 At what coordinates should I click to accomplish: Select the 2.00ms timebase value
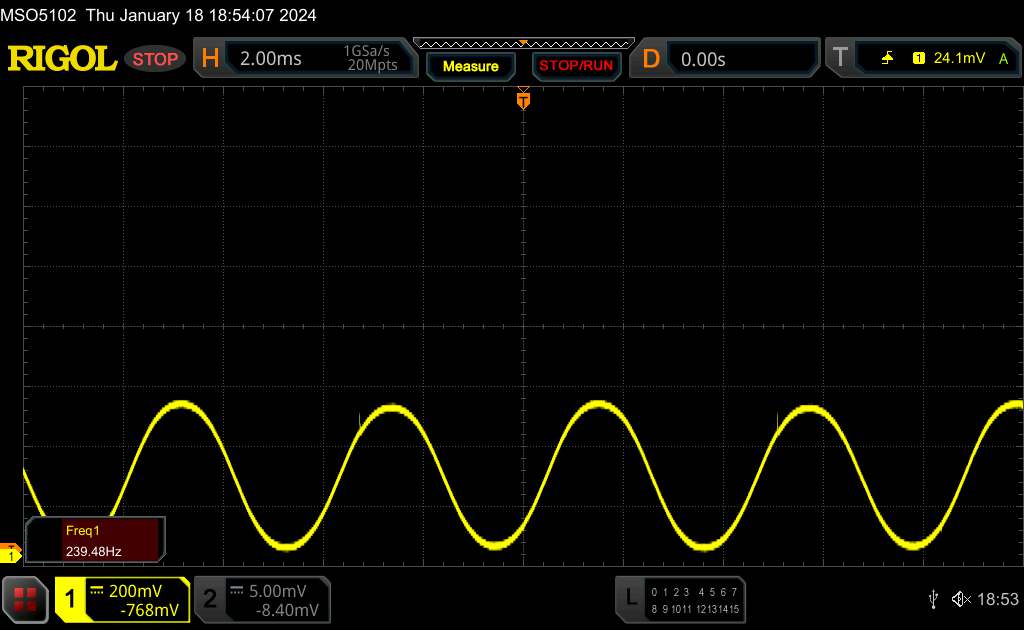click(x=270, y=59)
